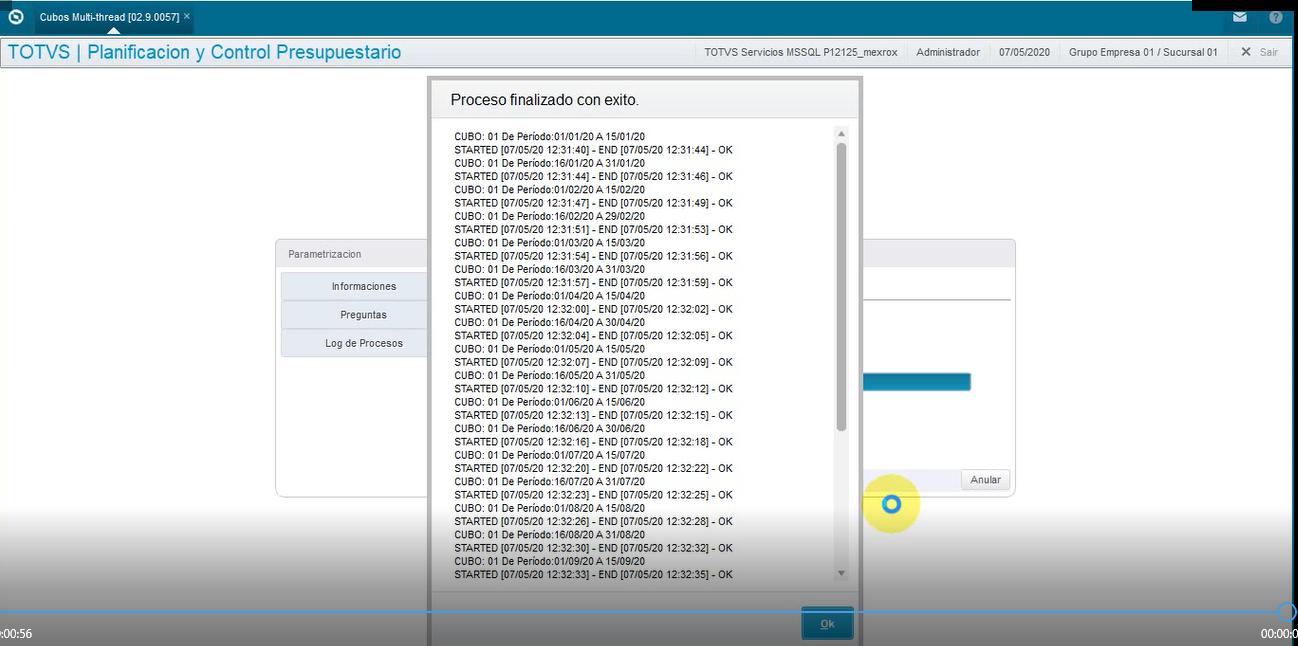Screen dimensions: 1298x646
Task: Click the Anular button
Action: [986, 480]
